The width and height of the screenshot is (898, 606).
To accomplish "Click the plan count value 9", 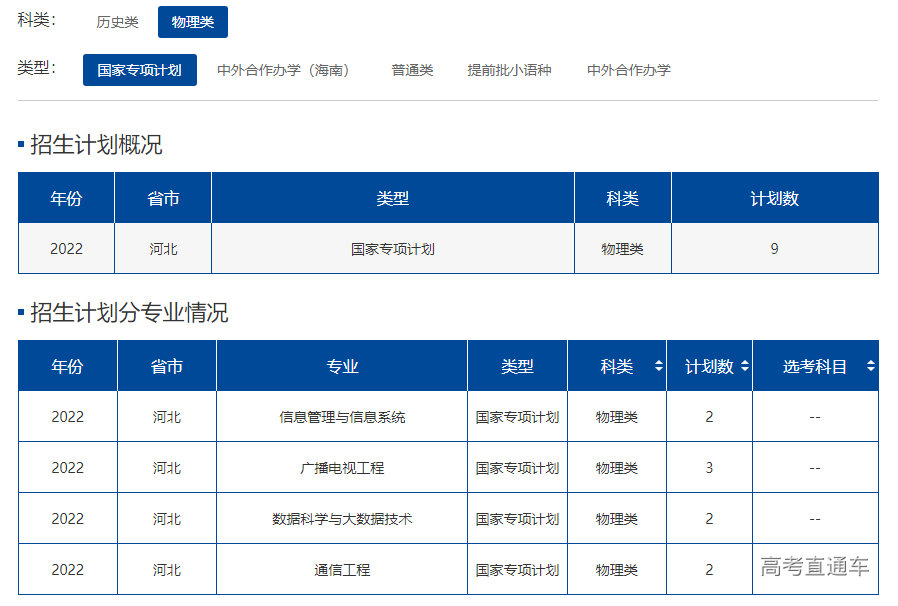I will 773,248.
